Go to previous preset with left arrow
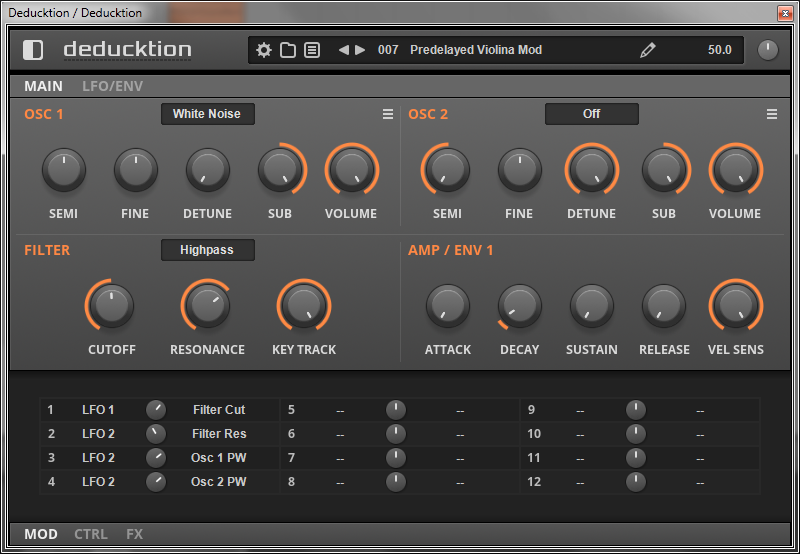The height and width of the screenshot is (554, 800). [343, 50]
